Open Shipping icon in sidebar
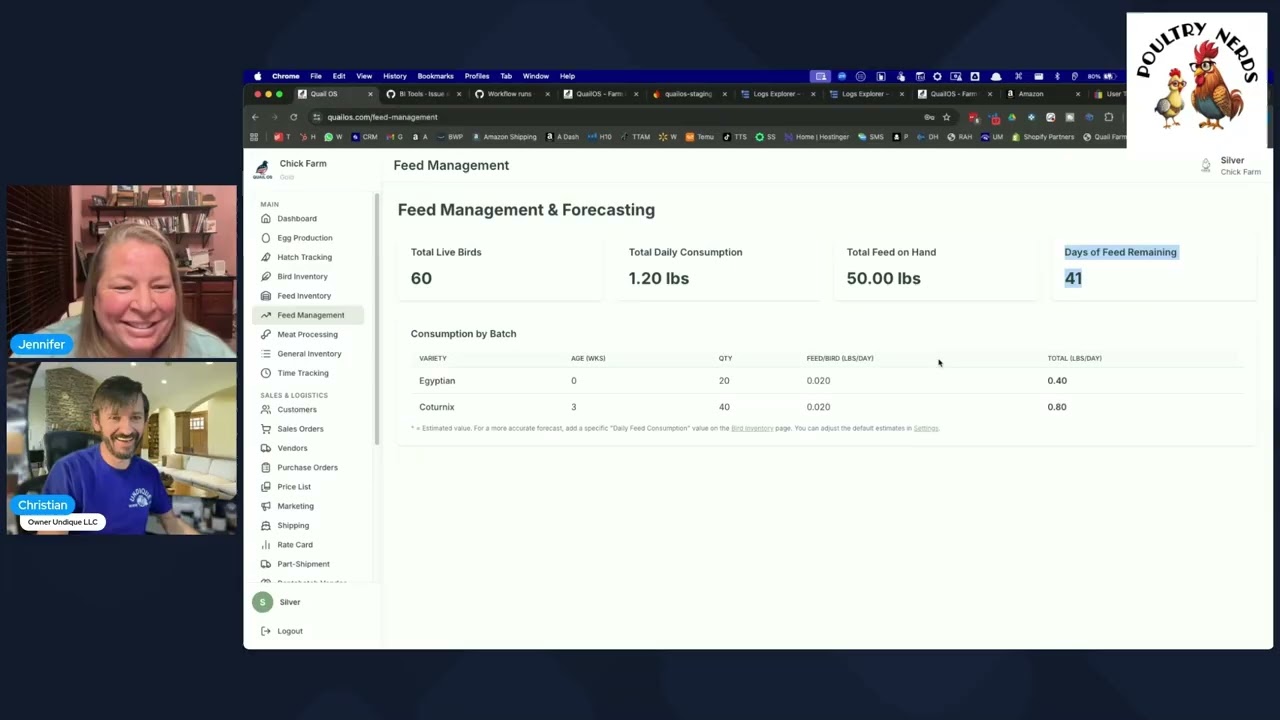Image resolution: width=1280 pixels, height=720 pixels. pyautogui.click(x=266, y=526)
